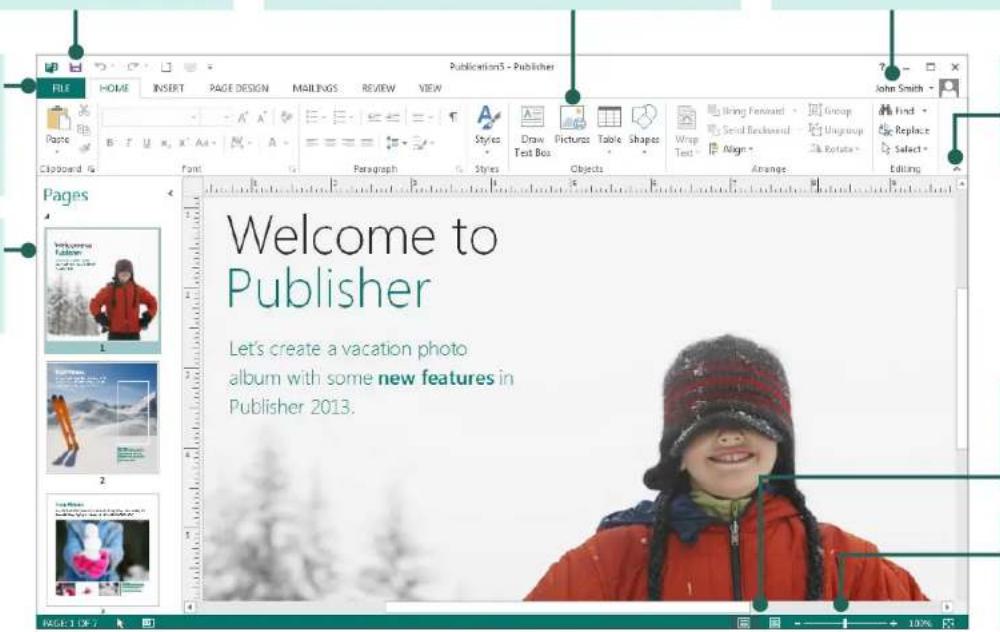
Task: Open the Styles gallery button
Action: coord(487,129)
